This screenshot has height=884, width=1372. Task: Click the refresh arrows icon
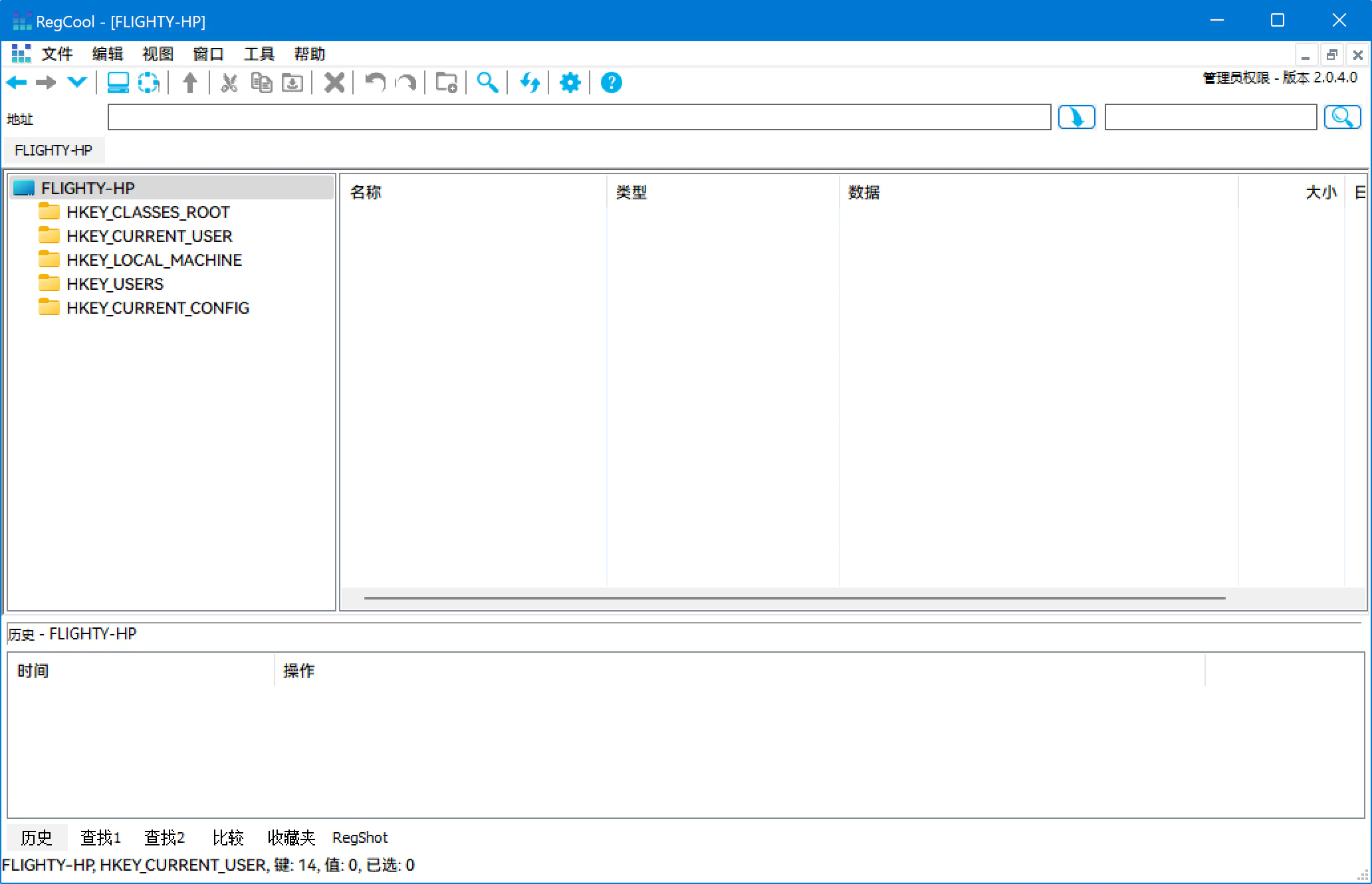[x=529, y=83]
